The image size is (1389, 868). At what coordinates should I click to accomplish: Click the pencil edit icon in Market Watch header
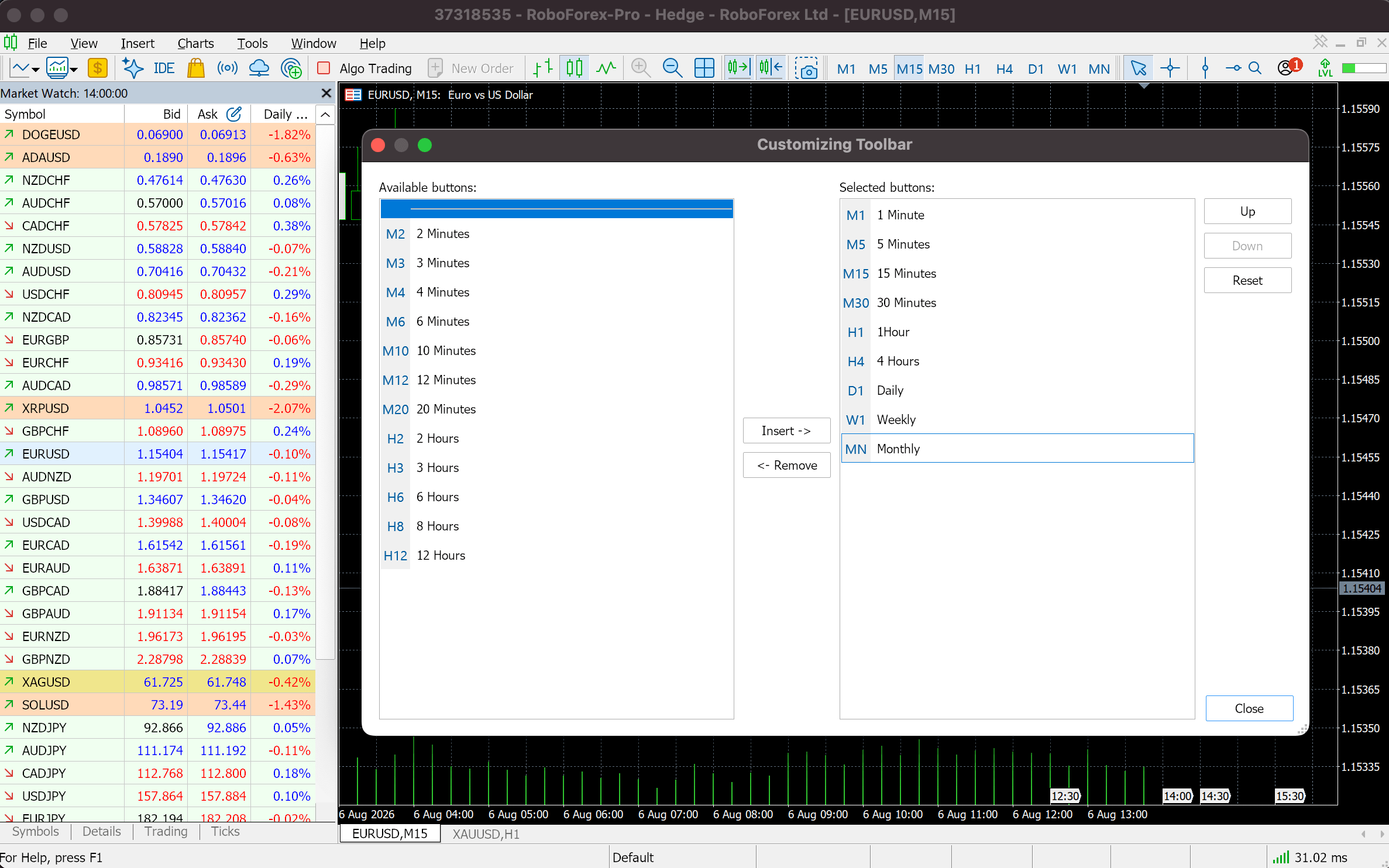(x=234, y=114)
